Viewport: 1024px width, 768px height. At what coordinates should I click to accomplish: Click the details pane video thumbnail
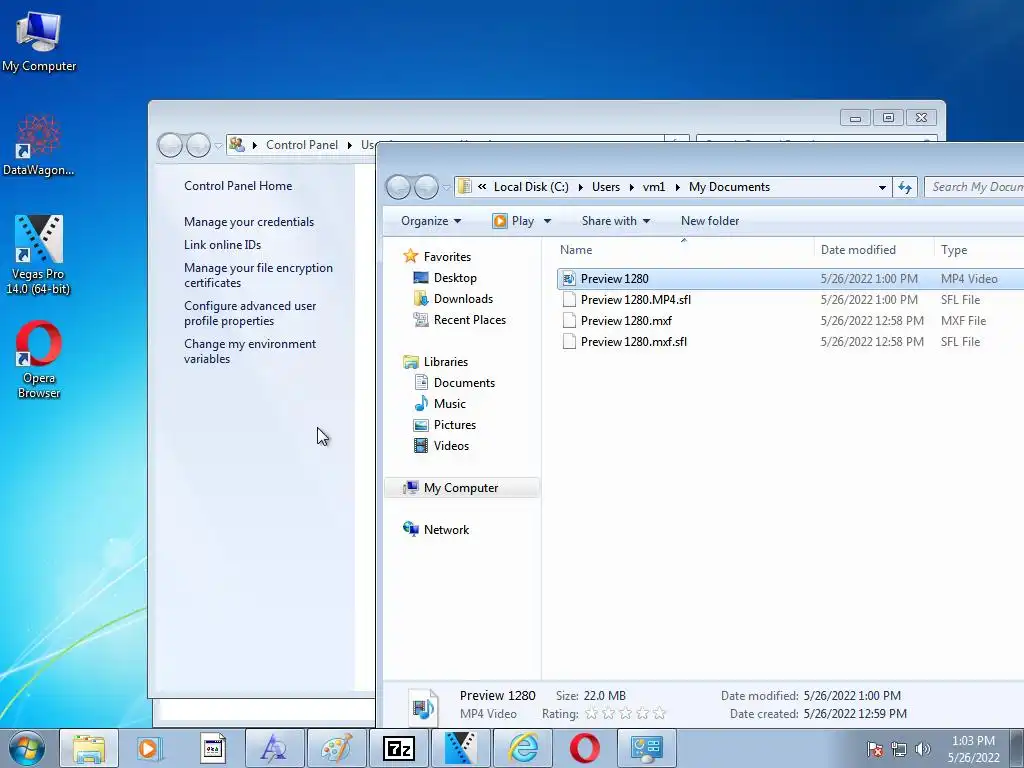point(423,706)
